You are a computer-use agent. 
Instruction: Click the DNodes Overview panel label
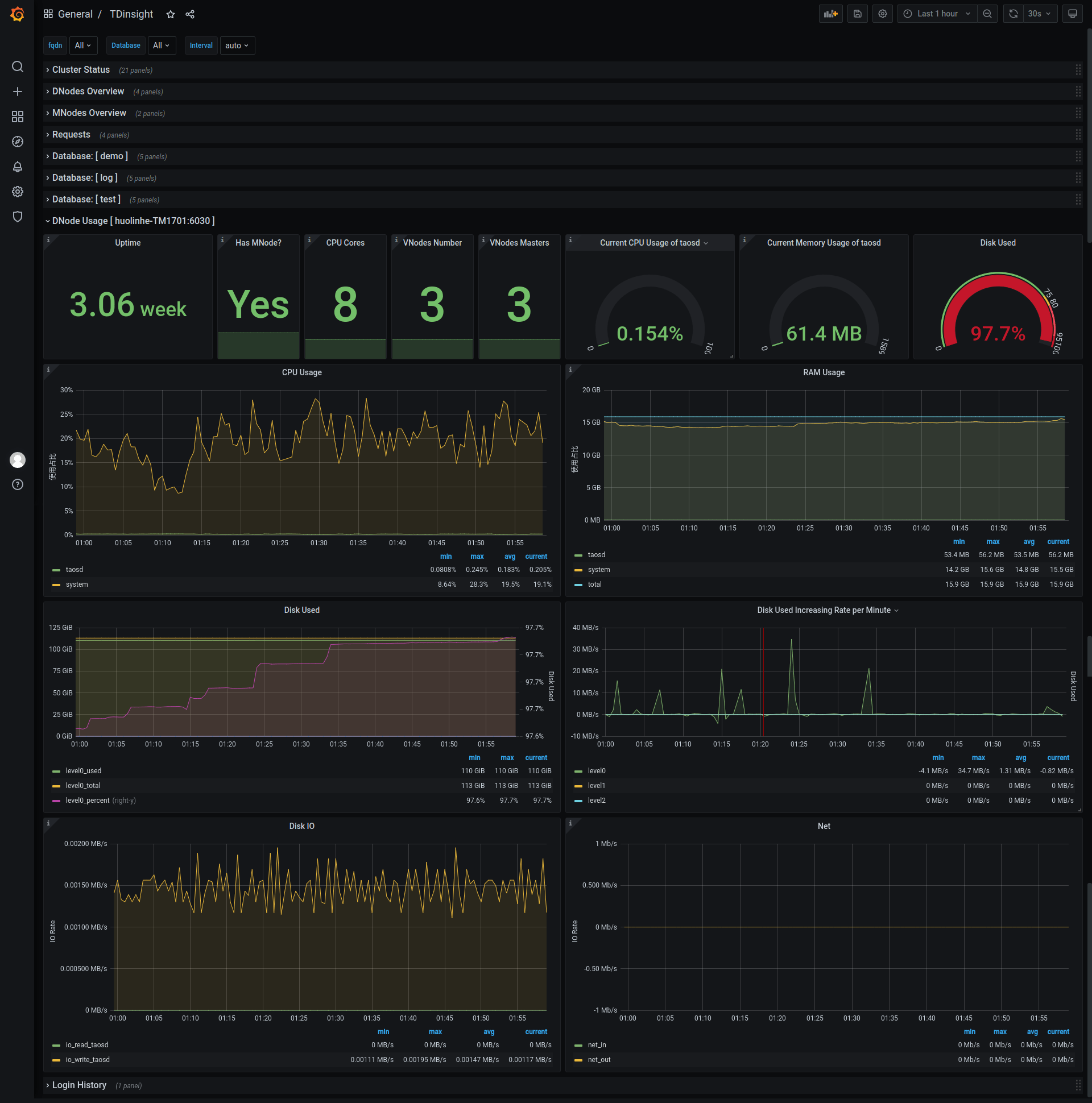pos(90,91)
